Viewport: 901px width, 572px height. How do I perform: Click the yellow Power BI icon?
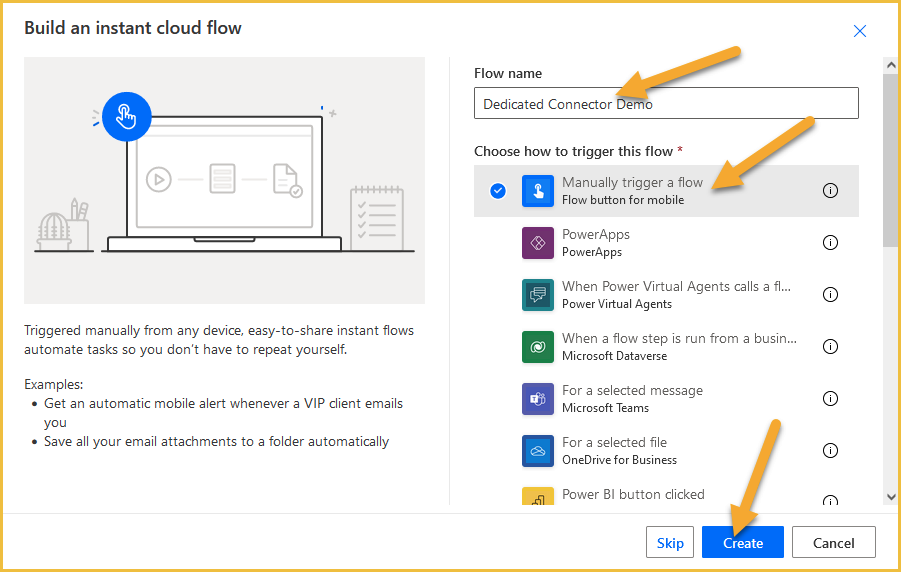pyautogui.click(x=538, y=496)
